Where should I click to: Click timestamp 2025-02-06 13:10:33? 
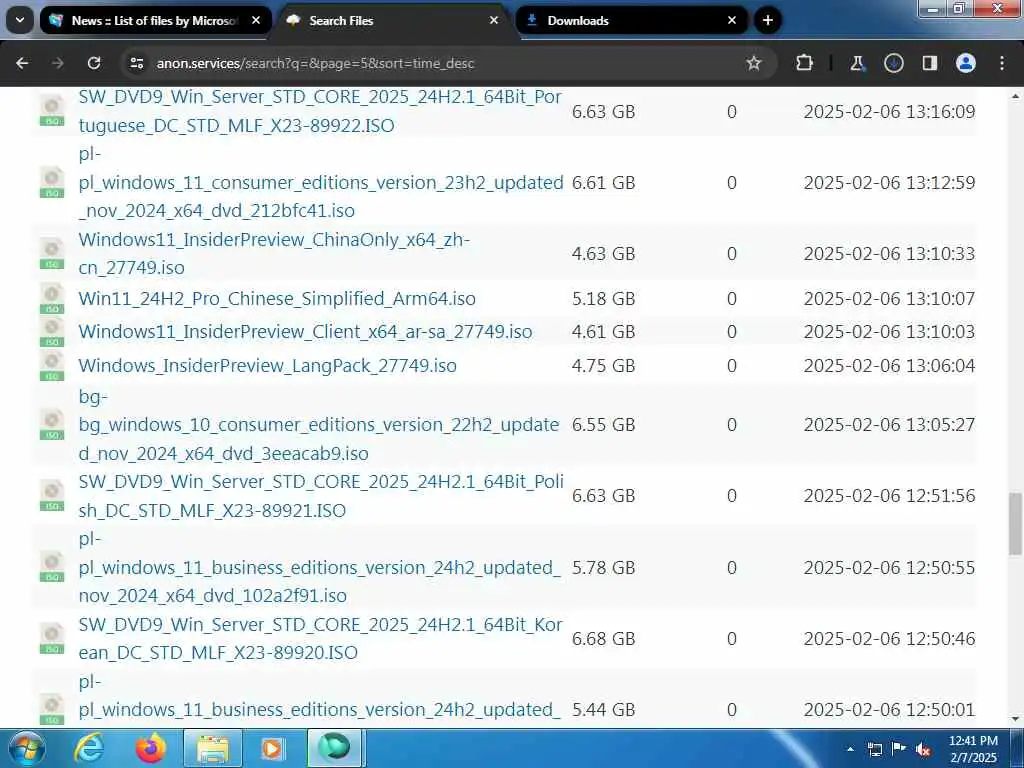click(x=889, y=253)
